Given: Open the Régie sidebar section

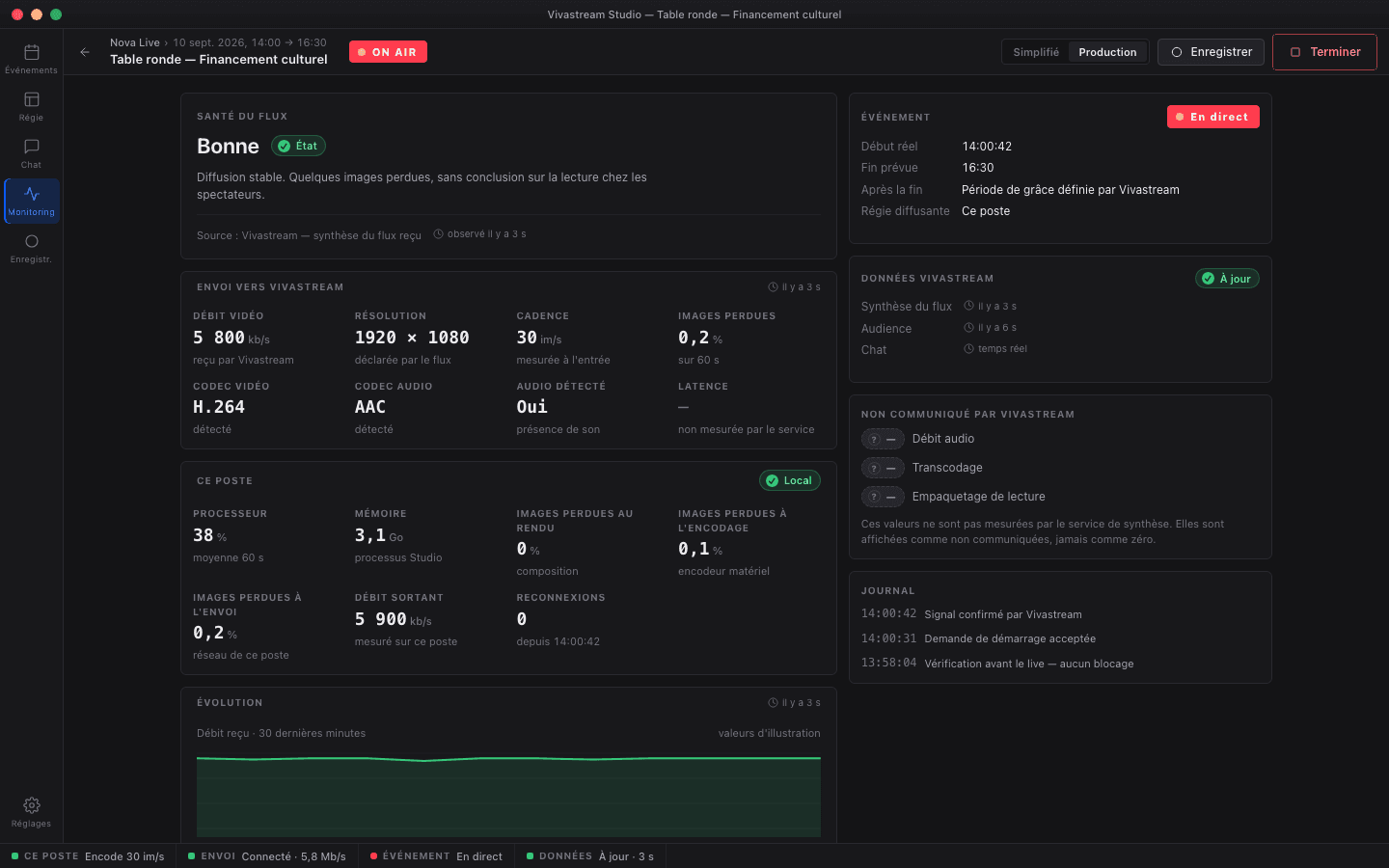Looking at the screenshot, I should coord(31,106).
